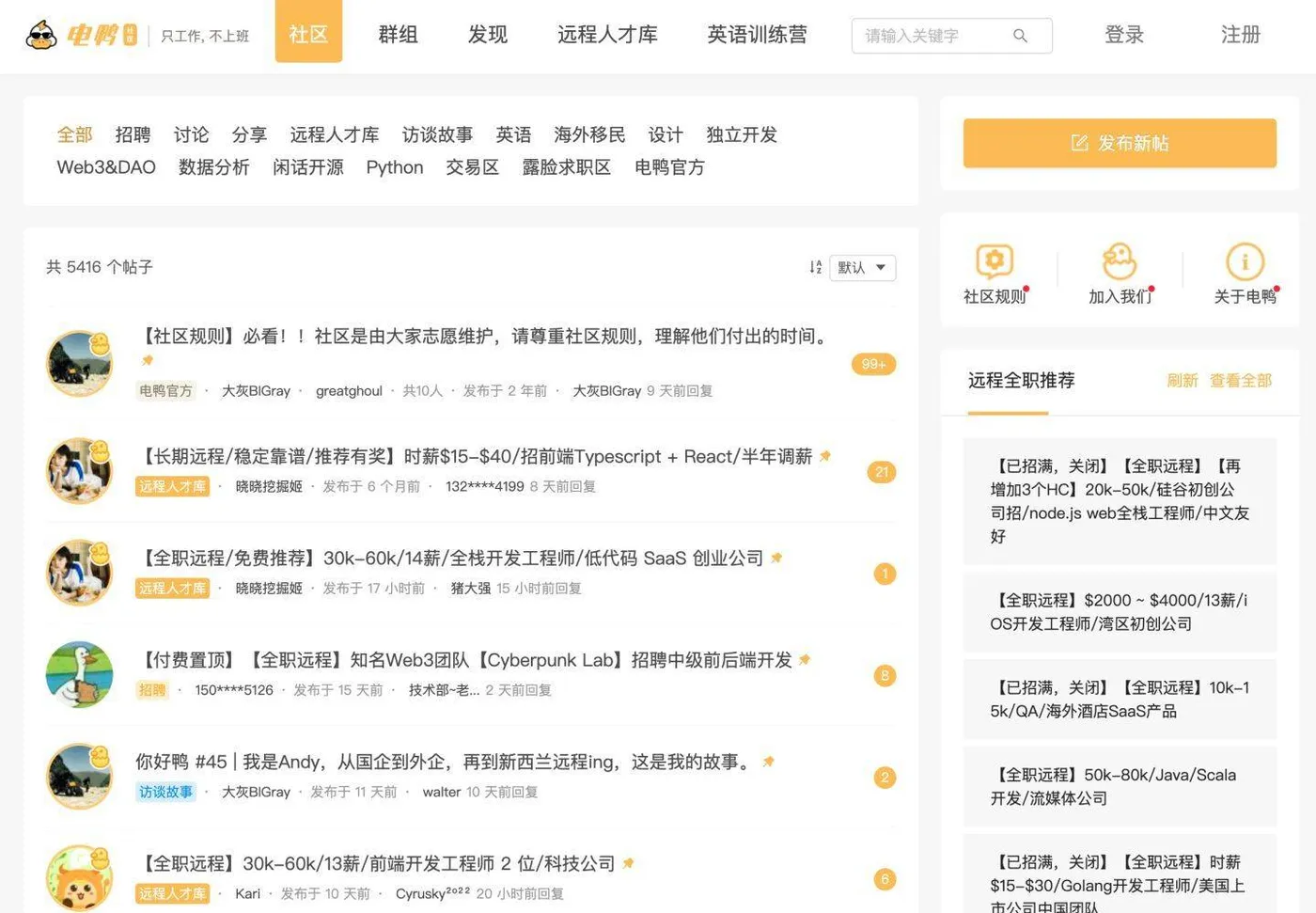Image resolution: width=1316 pixels, height=913 pixels.
Task: Open the 你好鸭 #45 Andy story post
Action: point(446,762)
